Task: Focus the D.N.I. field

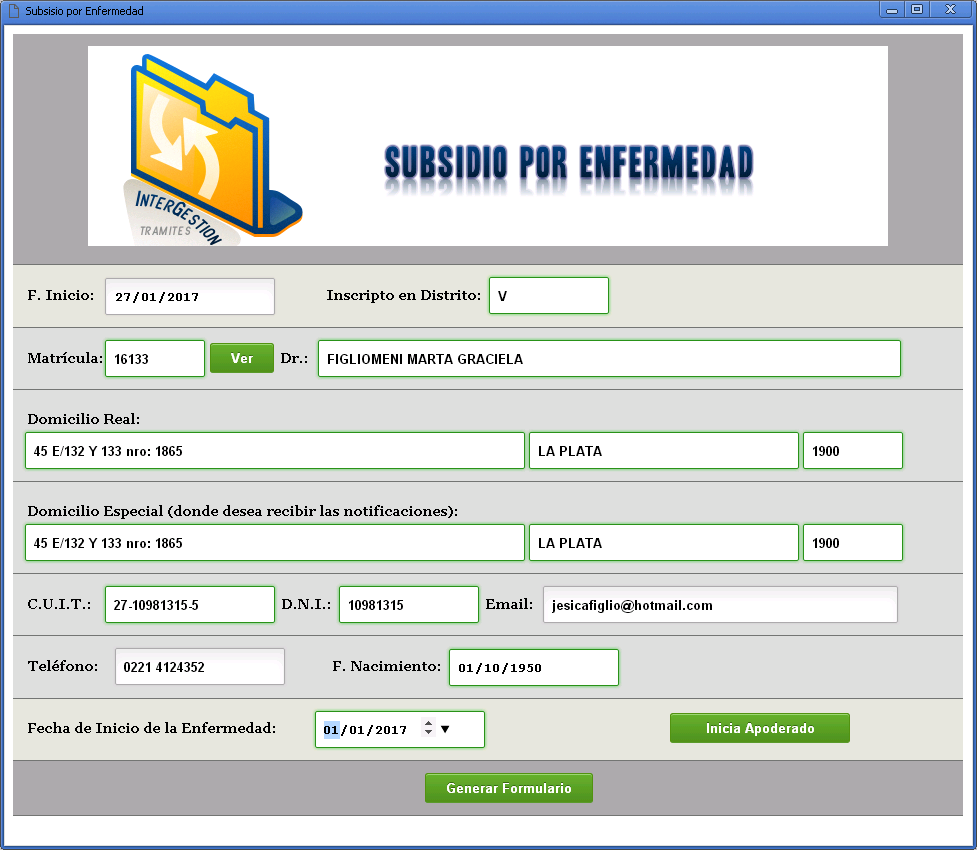Action: (409, 604)
